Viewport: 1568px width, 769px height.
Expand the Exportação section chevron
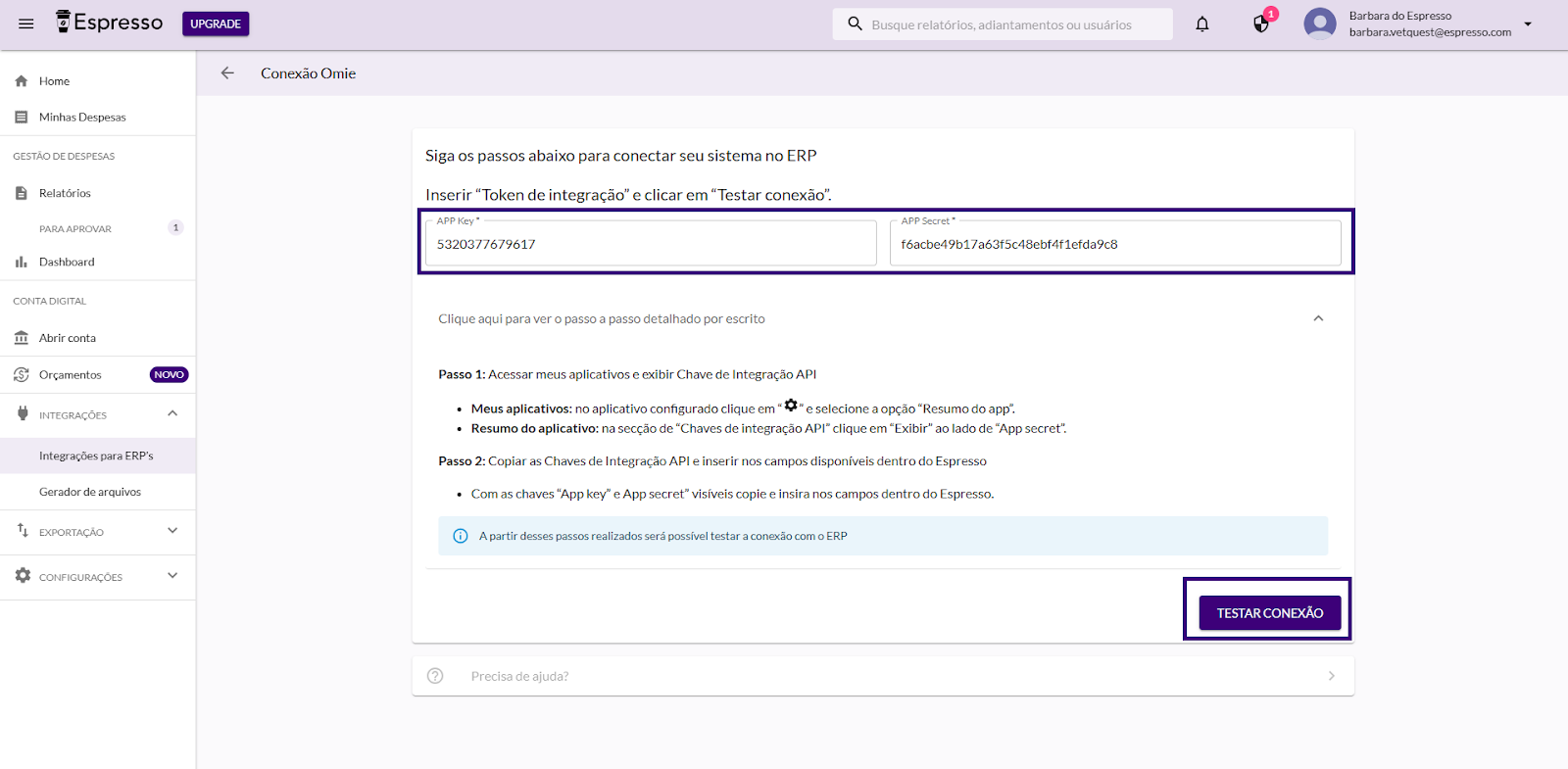172,530
